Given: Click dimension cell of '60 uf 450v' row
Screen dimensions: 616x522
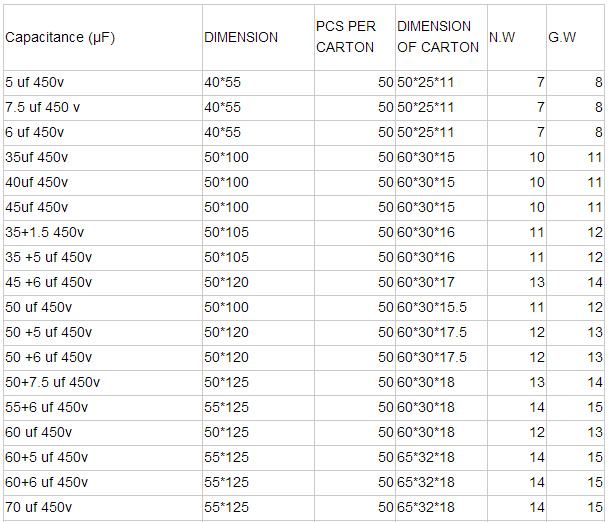Looking at the screenshot, I should point(258,432).
